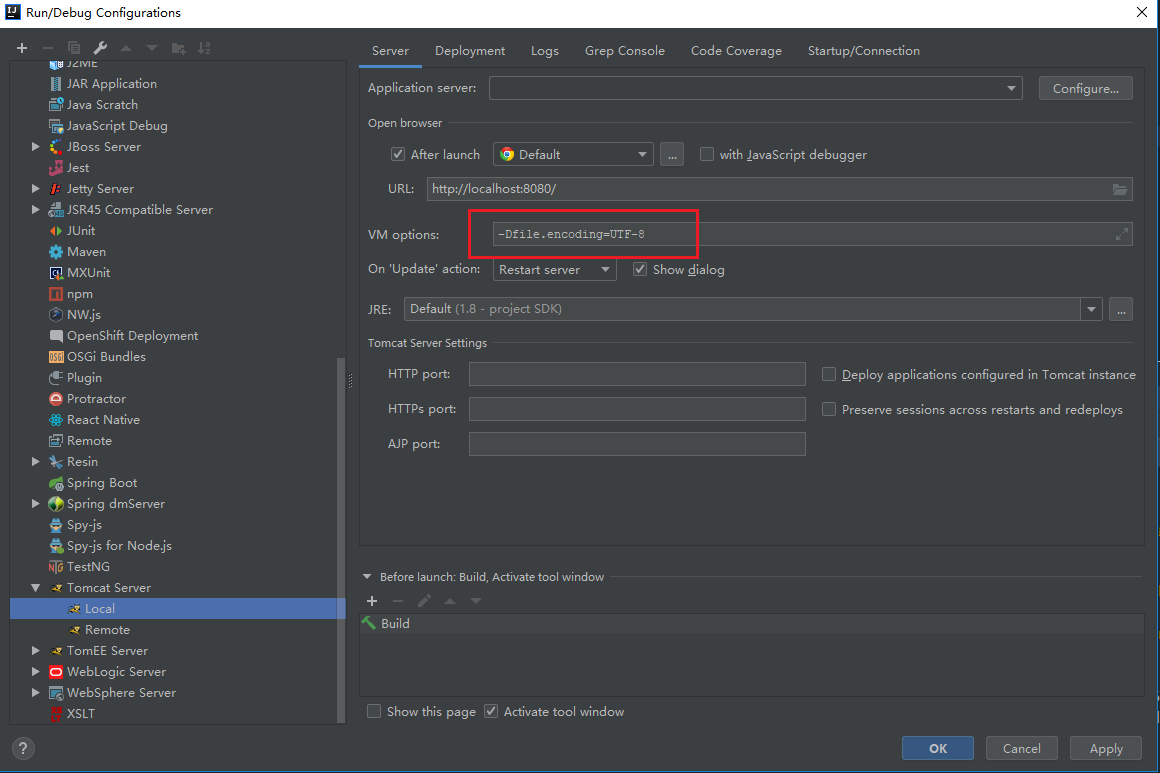Viewport: 1160px width, 773px height.
Task: Click in the VM options field
Action: (812, 234)
